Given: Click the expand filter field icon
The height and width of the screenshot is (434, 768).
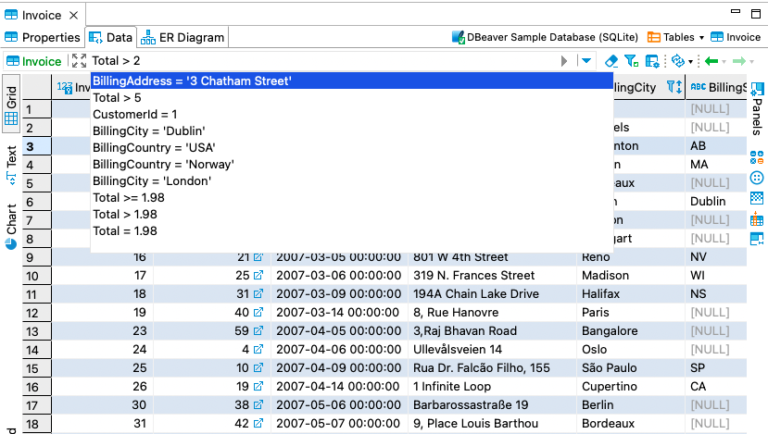Looking at the screenshot, I should (79, 61).
